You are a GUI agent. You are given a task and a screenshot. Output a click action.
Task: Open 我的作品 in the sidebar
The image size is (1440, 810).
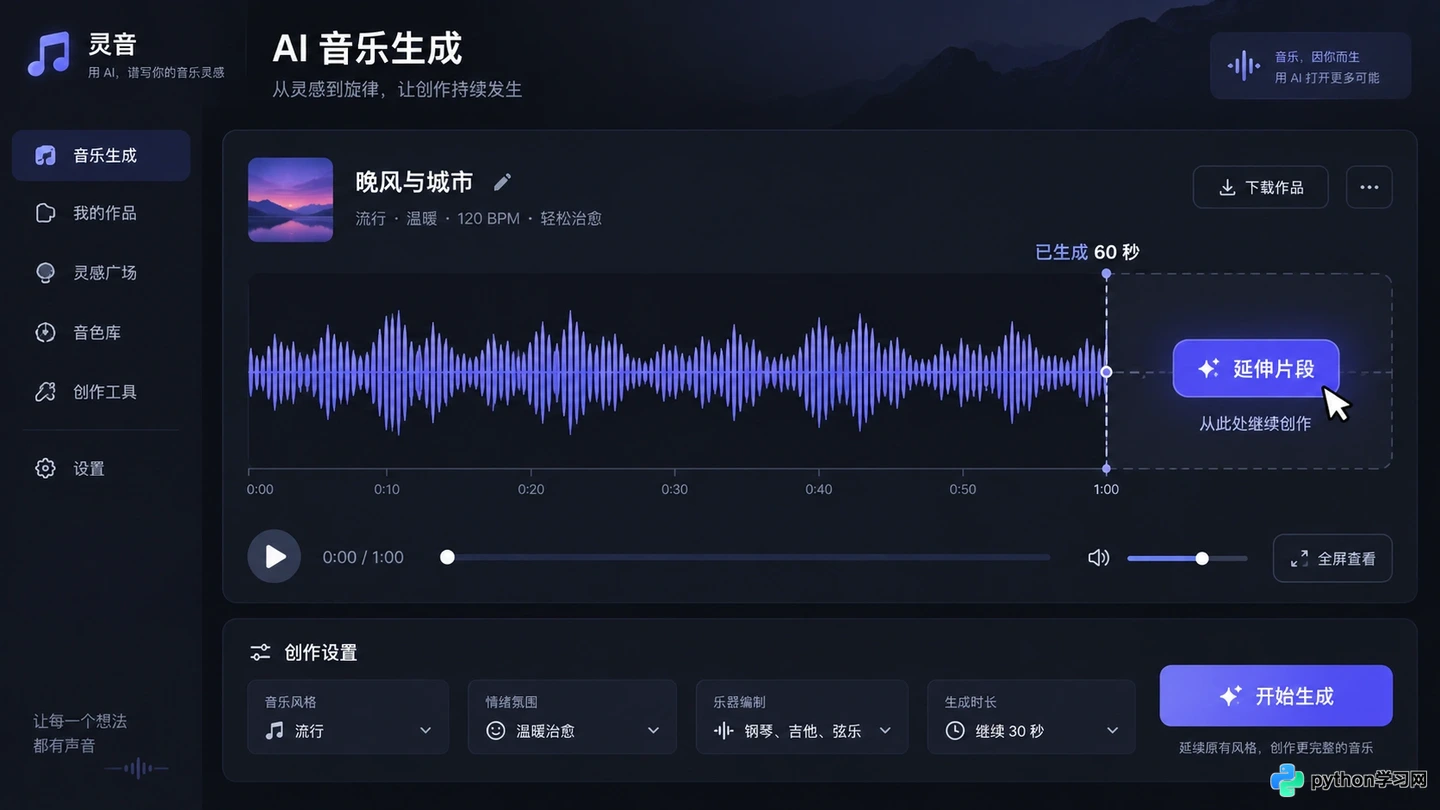[x=101, y=213]
